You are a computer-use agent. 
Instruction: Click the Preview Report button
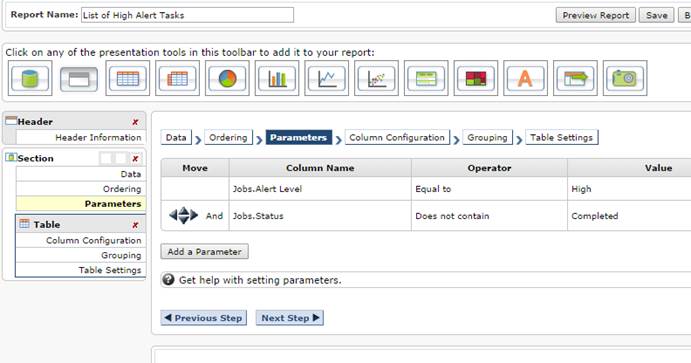(x=596, y=15)
